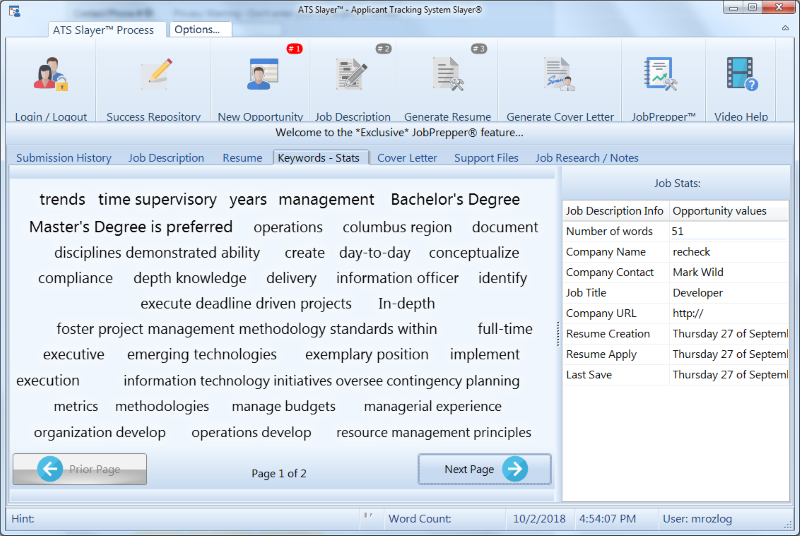The height and width of the screenshot is (536, 800).
Task: Open the Job Description ribbon icon
Action: pyautogui.click(x=352, y=74)
